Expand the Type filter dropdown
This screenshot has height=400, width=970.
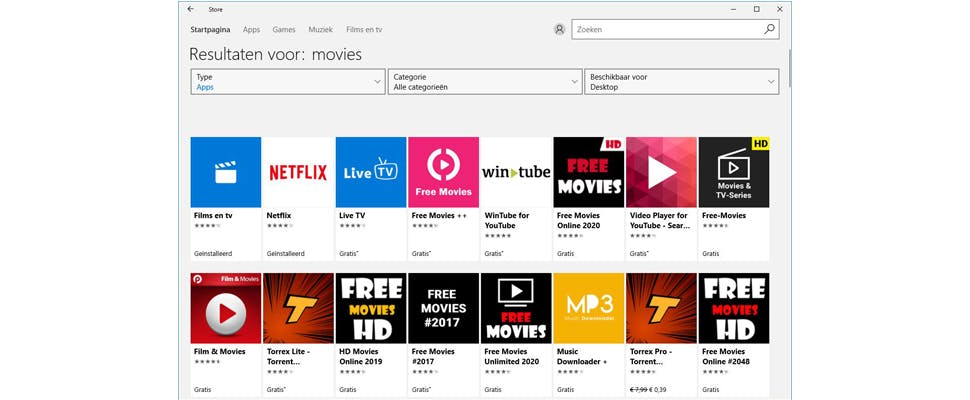[288, 82]
